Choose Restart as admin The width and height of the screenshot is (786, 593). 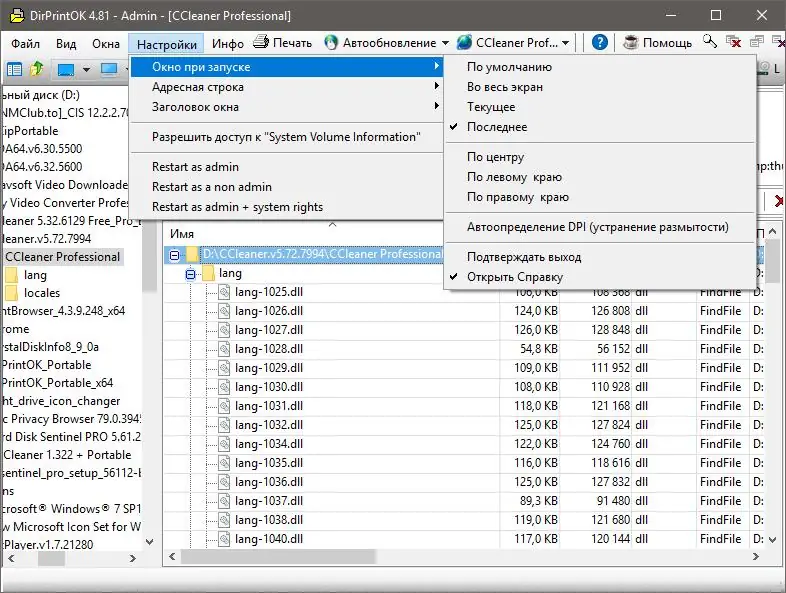coord(287,167)
